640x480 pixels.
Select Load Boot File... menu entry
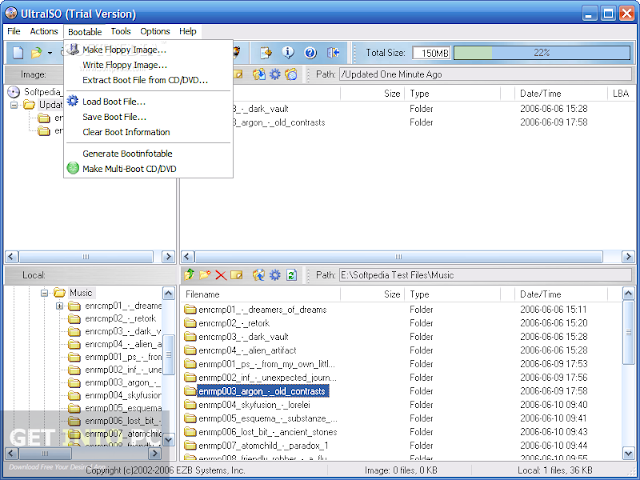point(149,102)
